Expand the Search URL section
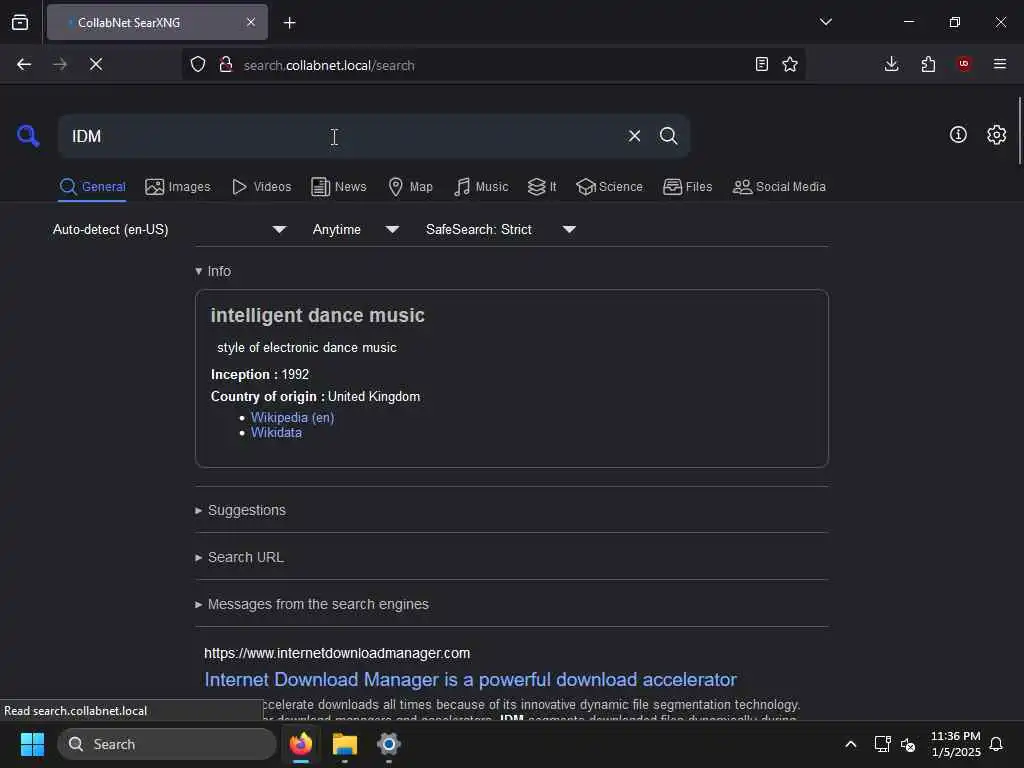The image size is (1024, 768). coord(239,557)
